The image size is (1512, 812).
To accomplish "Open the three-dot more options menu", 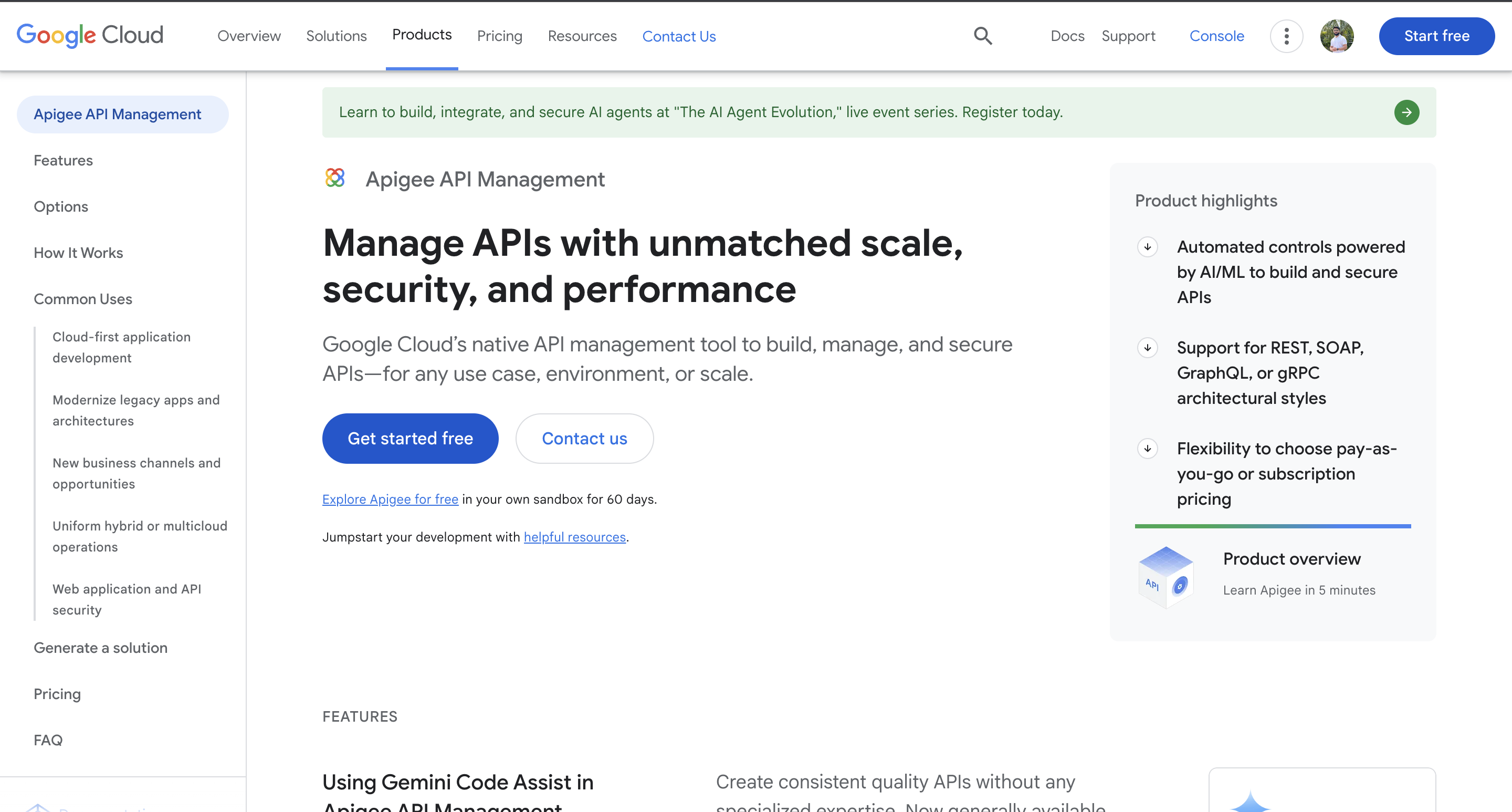I will click(x=1286, y=36).
